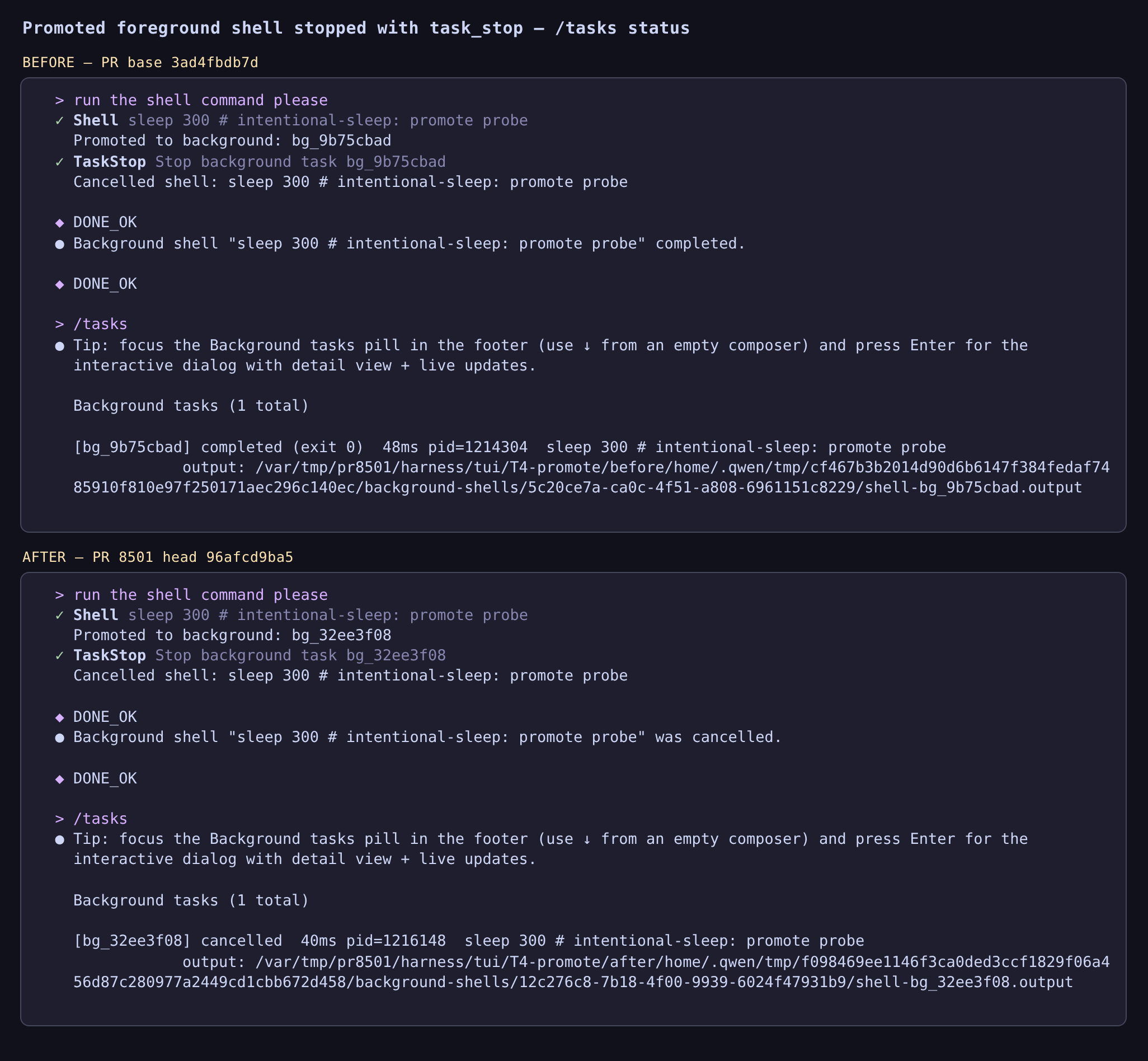
Task: Click the /tasks command in the BEFORE panel
Action: pyautogui.click(x=101, y=325)
